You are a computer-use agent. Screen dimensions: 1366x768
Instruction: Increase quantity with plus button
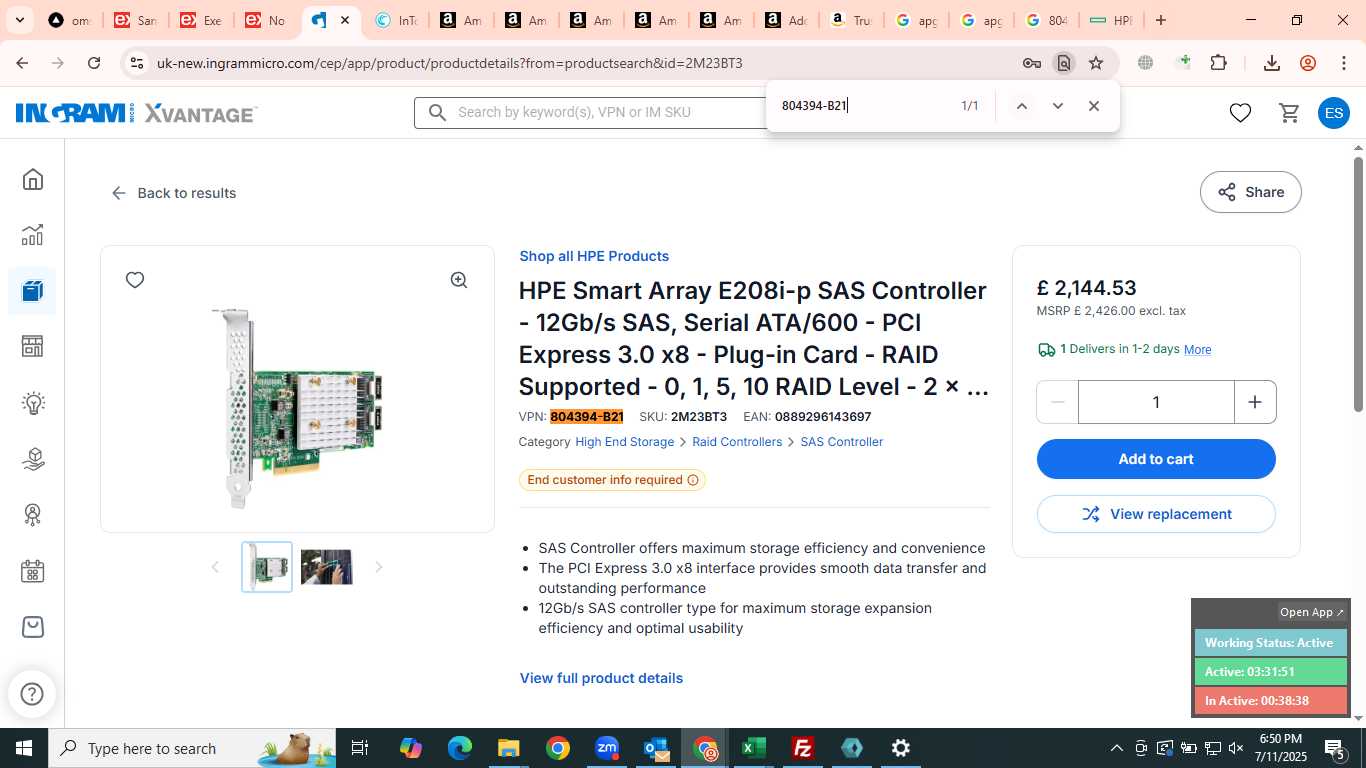tap(1255, 402)
